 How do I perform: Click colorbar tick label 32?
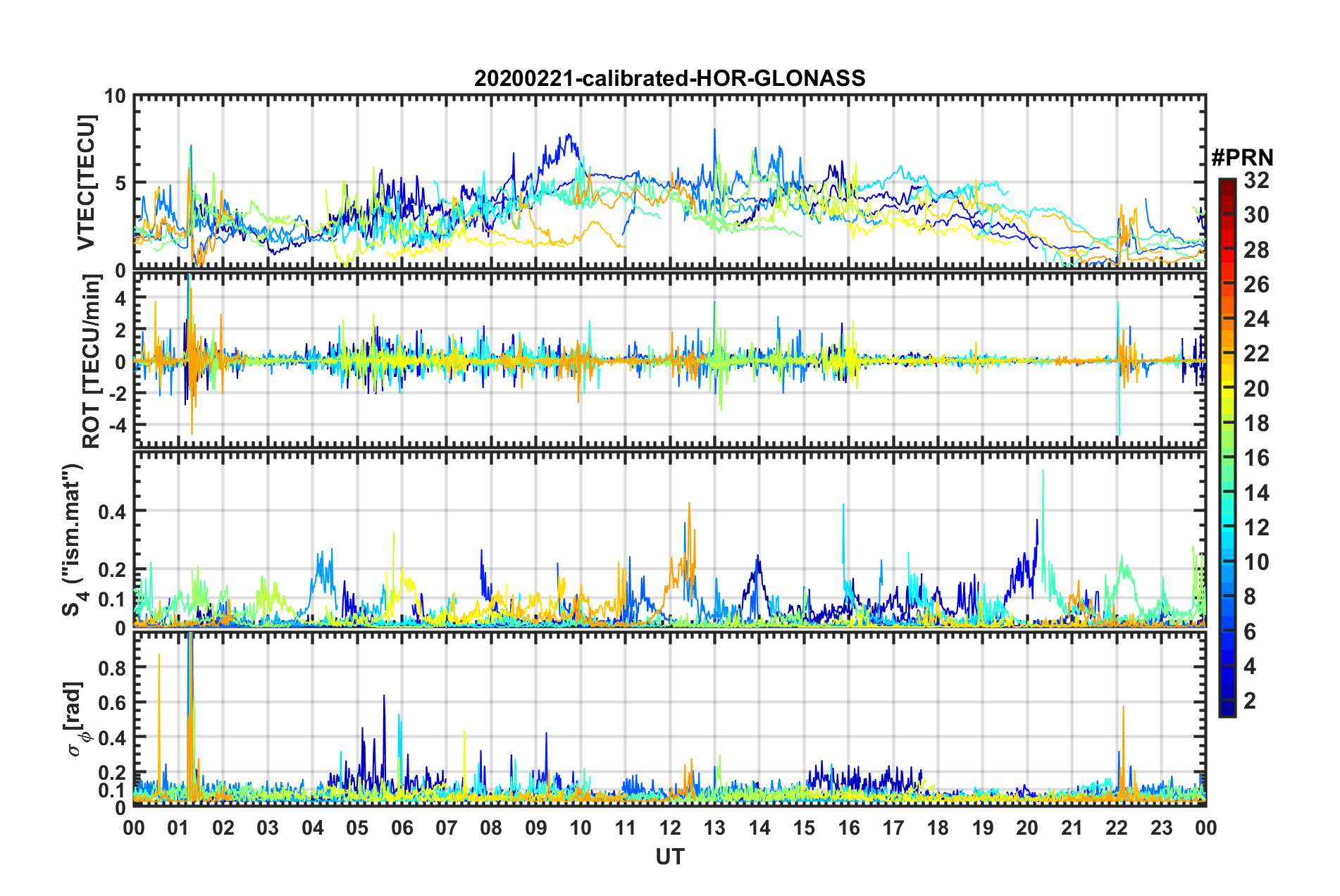point(1256,180)
